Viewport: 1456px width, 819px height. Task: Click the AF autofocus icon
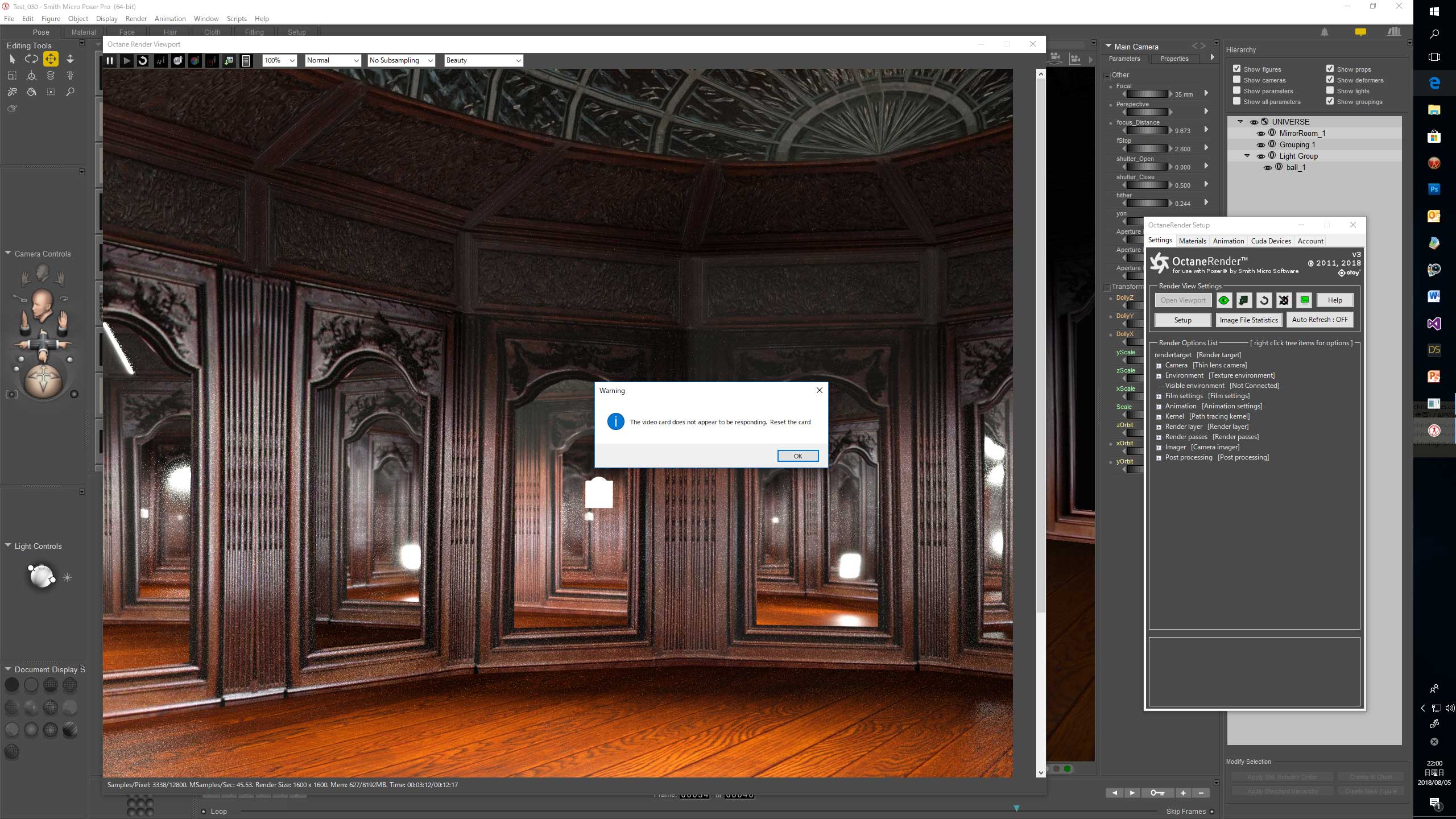click(x=160, y=61)
